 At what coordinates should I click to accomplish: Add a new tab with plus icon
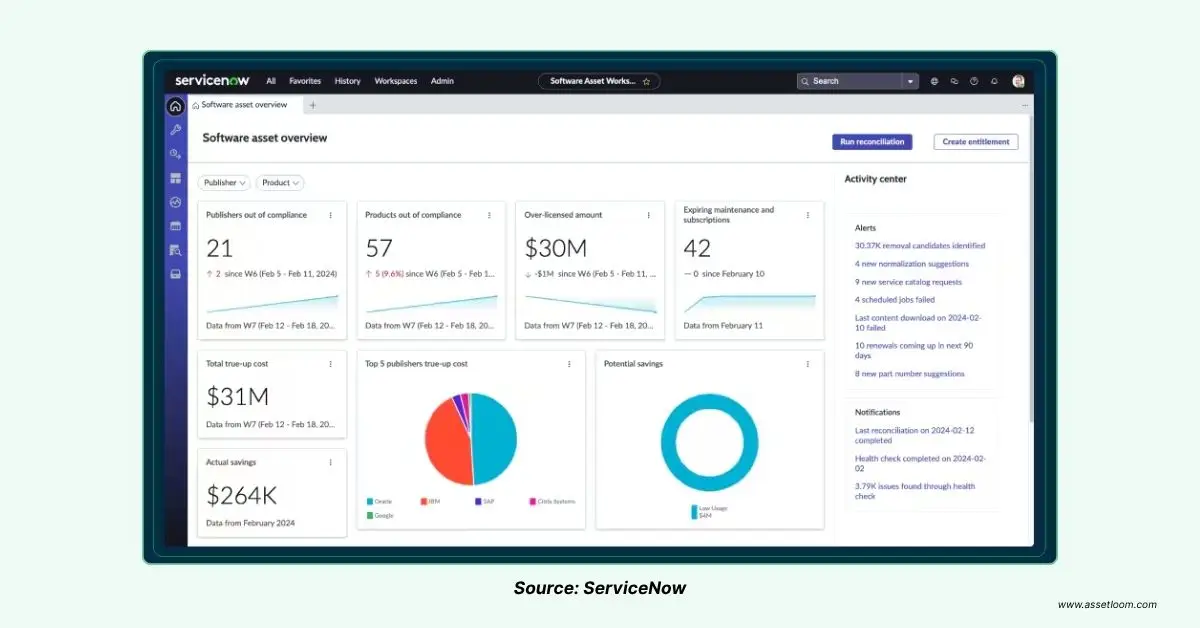pyautogui.click(x=312, y=105)
